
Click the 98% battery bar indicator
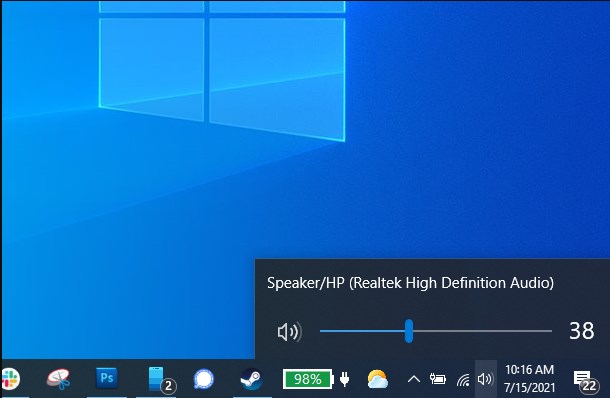click(x=308, y=379)
